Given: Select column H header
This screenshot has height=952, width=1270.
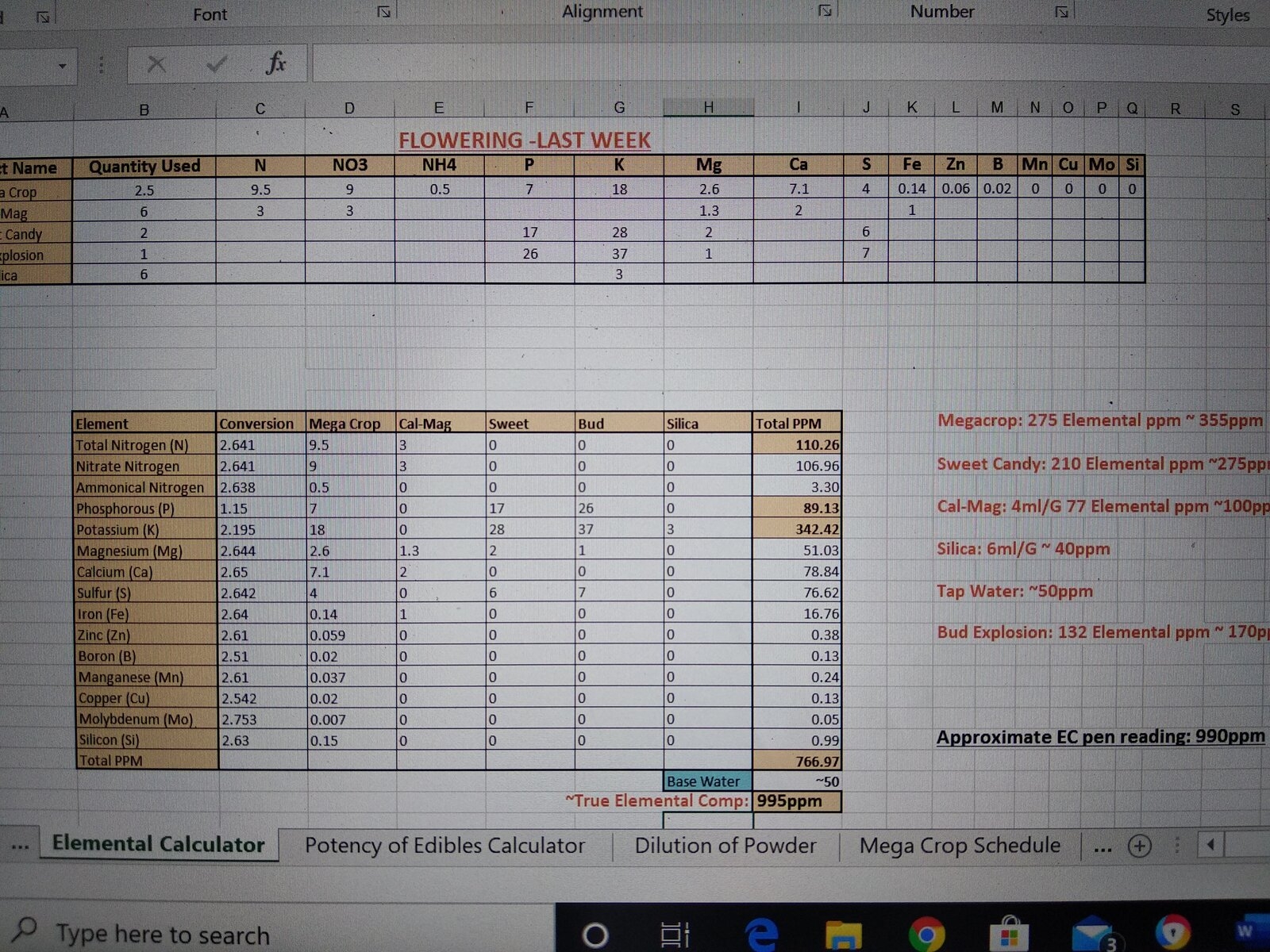Looking at the screenshot, I should (708, 107).
